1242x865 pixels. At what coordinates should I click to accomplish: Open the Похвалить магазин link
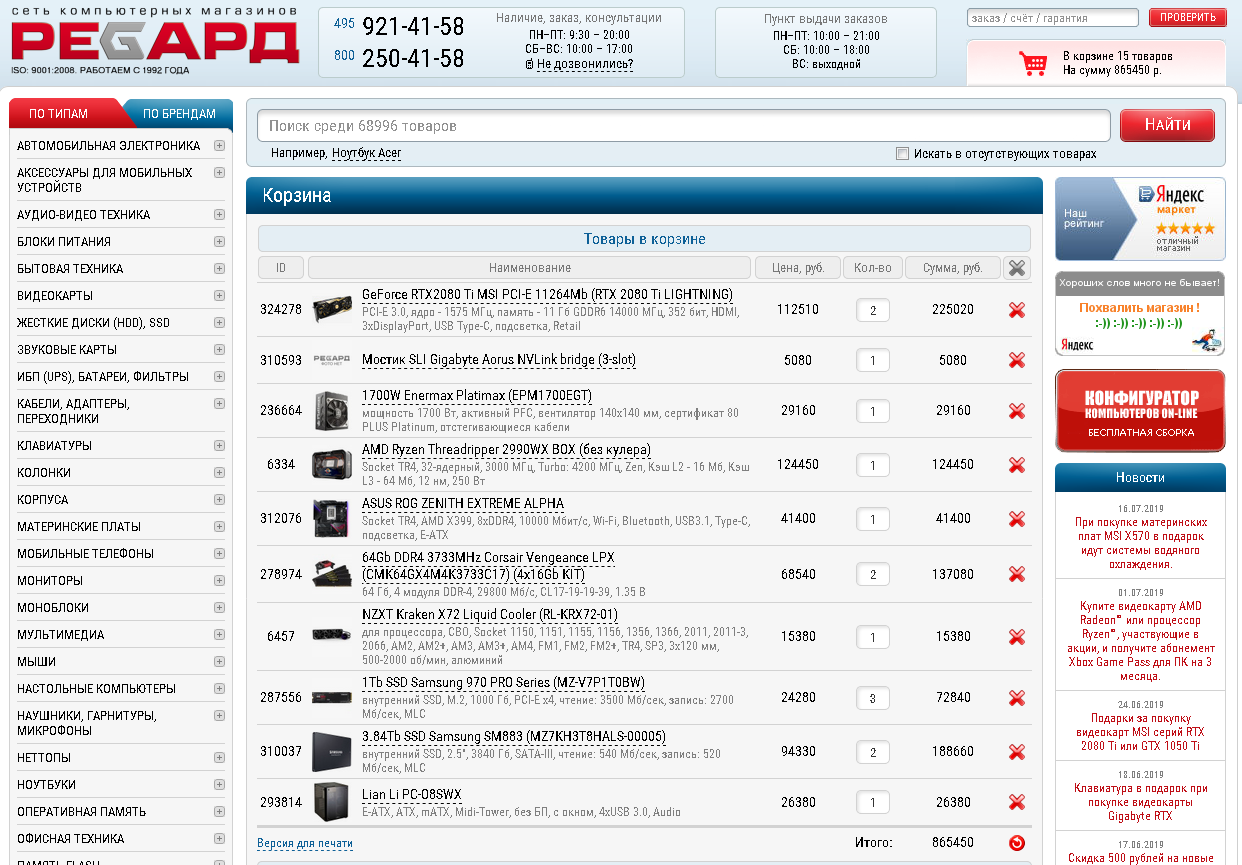point(1140,308)
